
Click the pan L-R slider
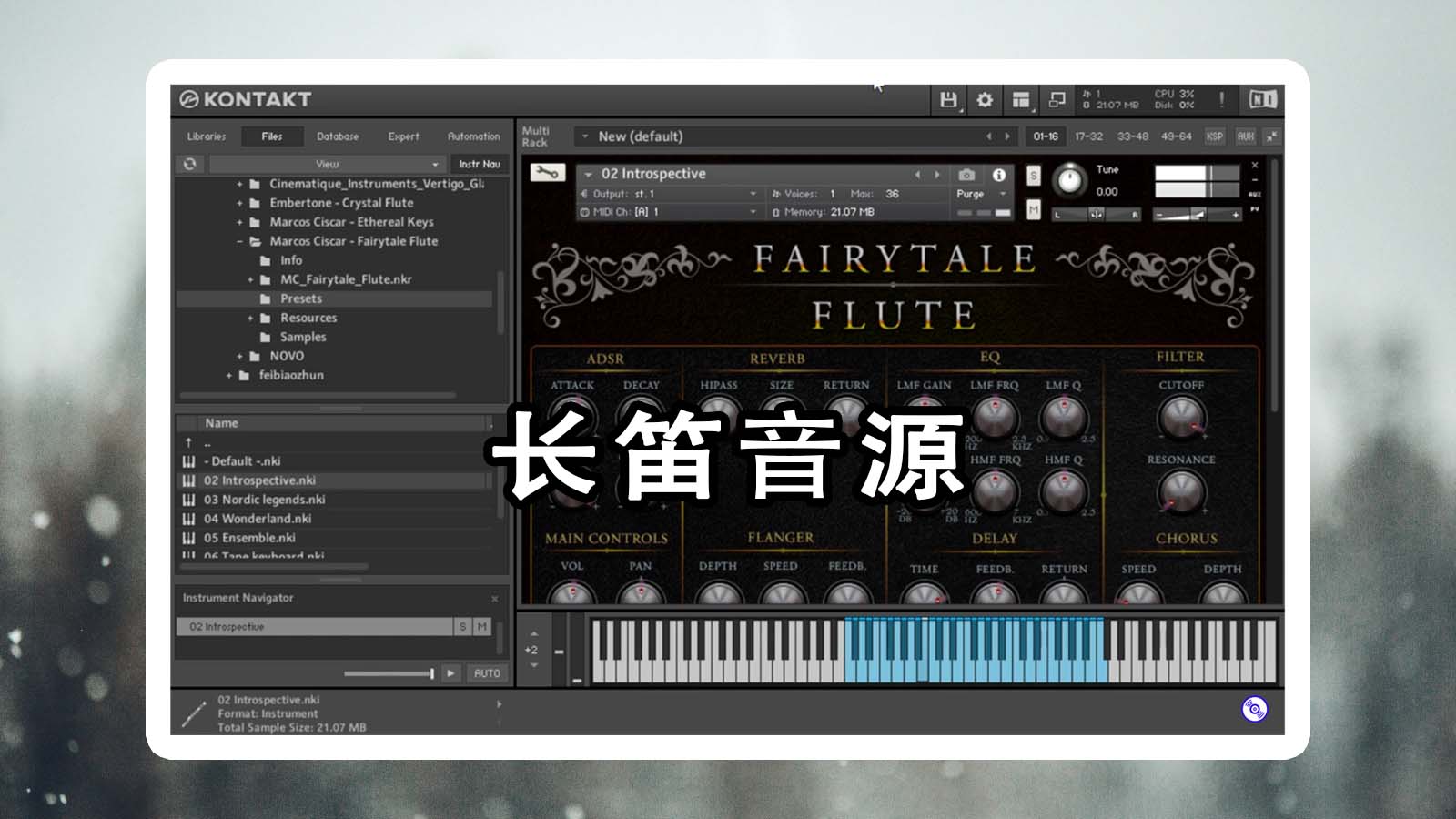(1097, 215)
